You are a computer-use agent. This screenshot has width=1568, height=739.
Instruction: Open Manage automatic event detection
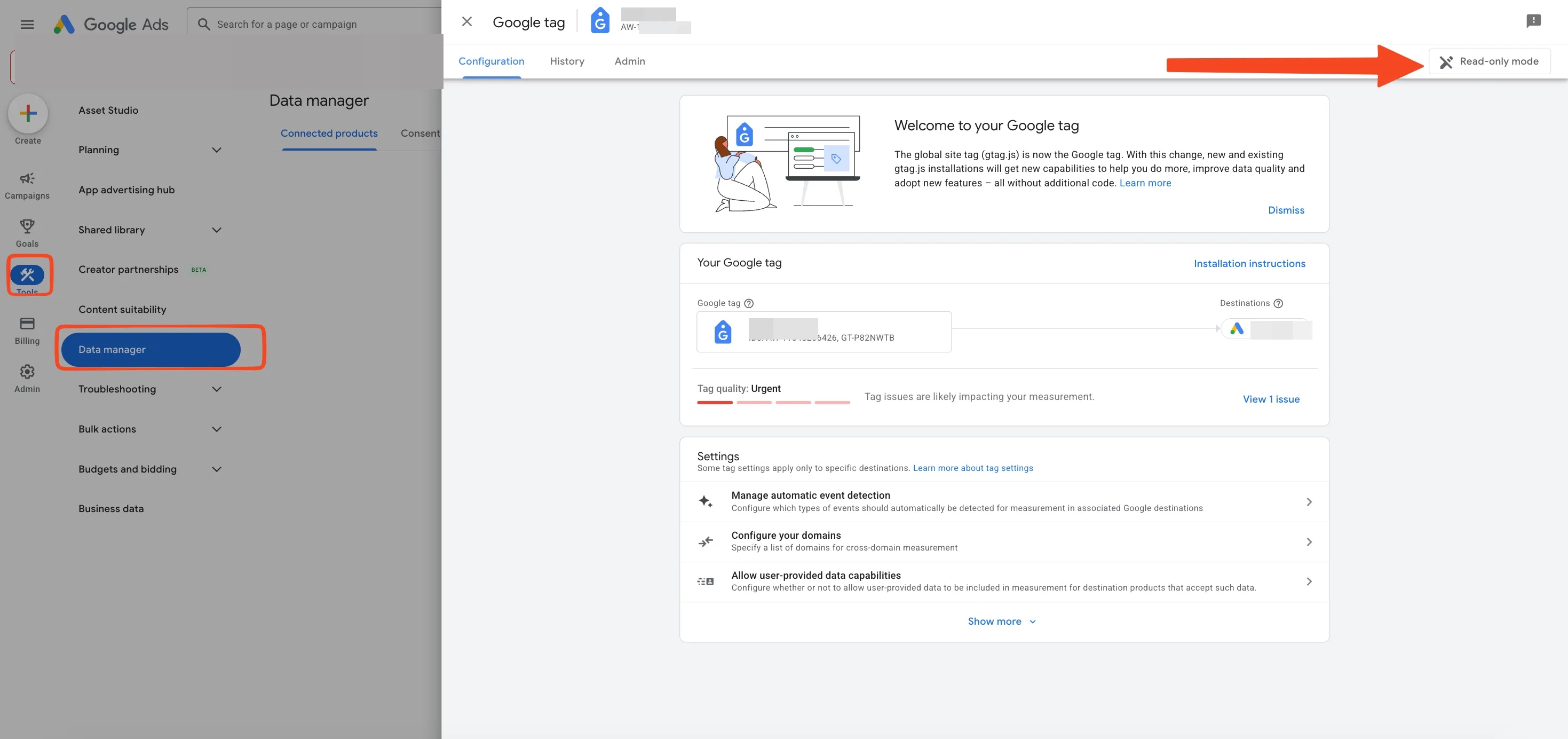coord(1004,502)
